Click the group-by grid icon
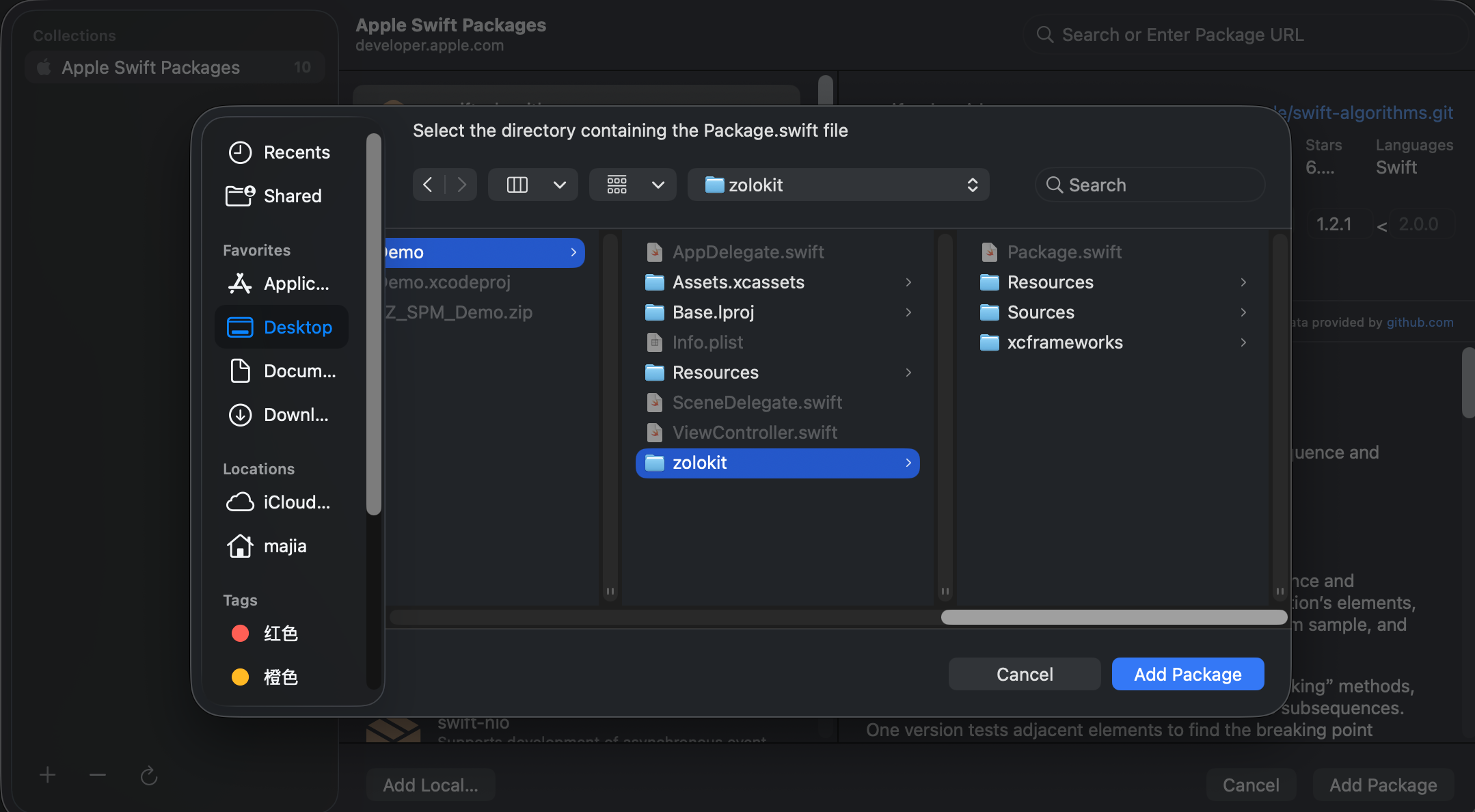Screen dimensions: 1475x812 pyautogui.click(x=617, y=185)
